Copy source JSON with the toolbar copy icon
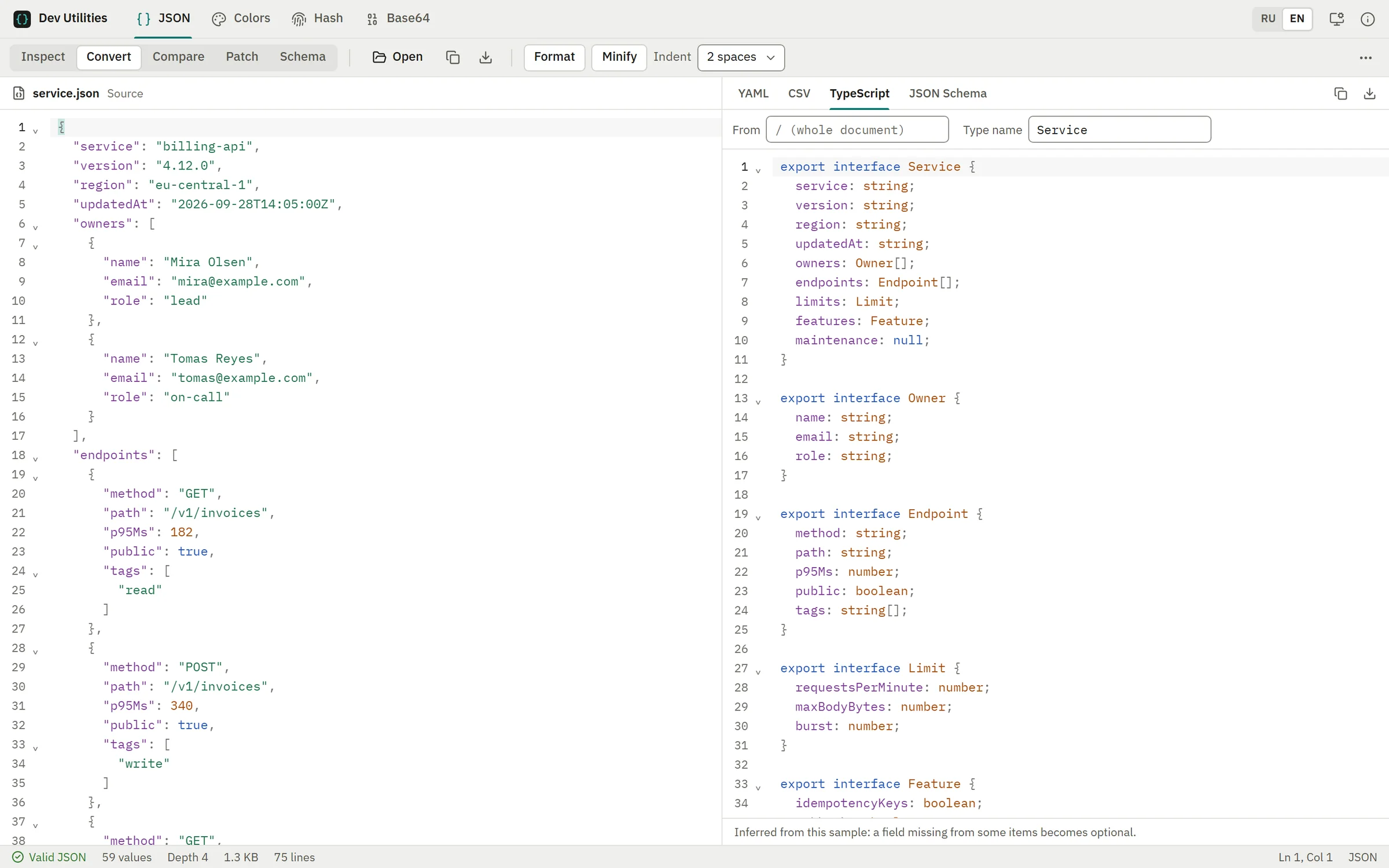Image resolution: width=1389 pixels, height=868 pixels. click(453, 57)
